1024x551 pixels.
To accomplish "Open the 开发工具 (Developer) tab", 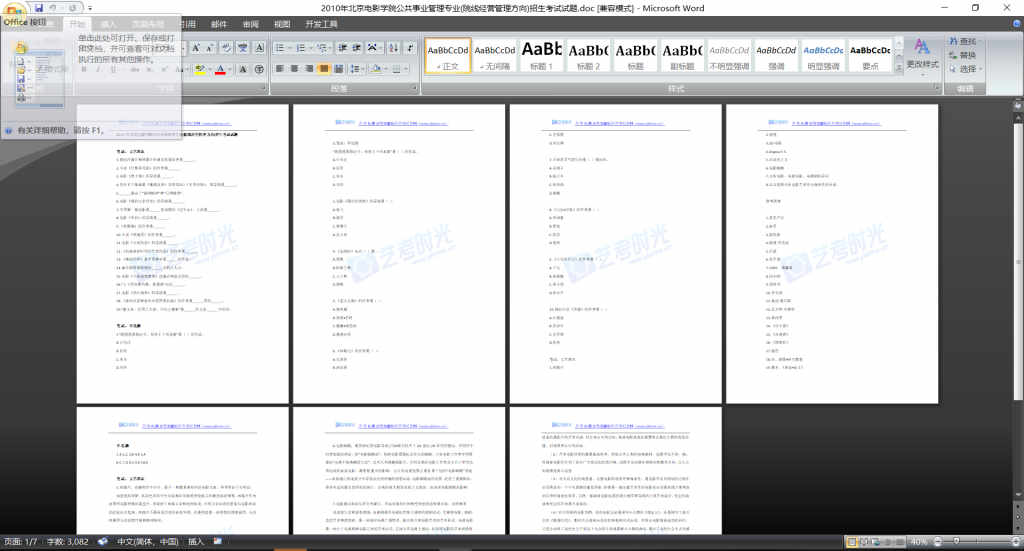I will point(321,24).
